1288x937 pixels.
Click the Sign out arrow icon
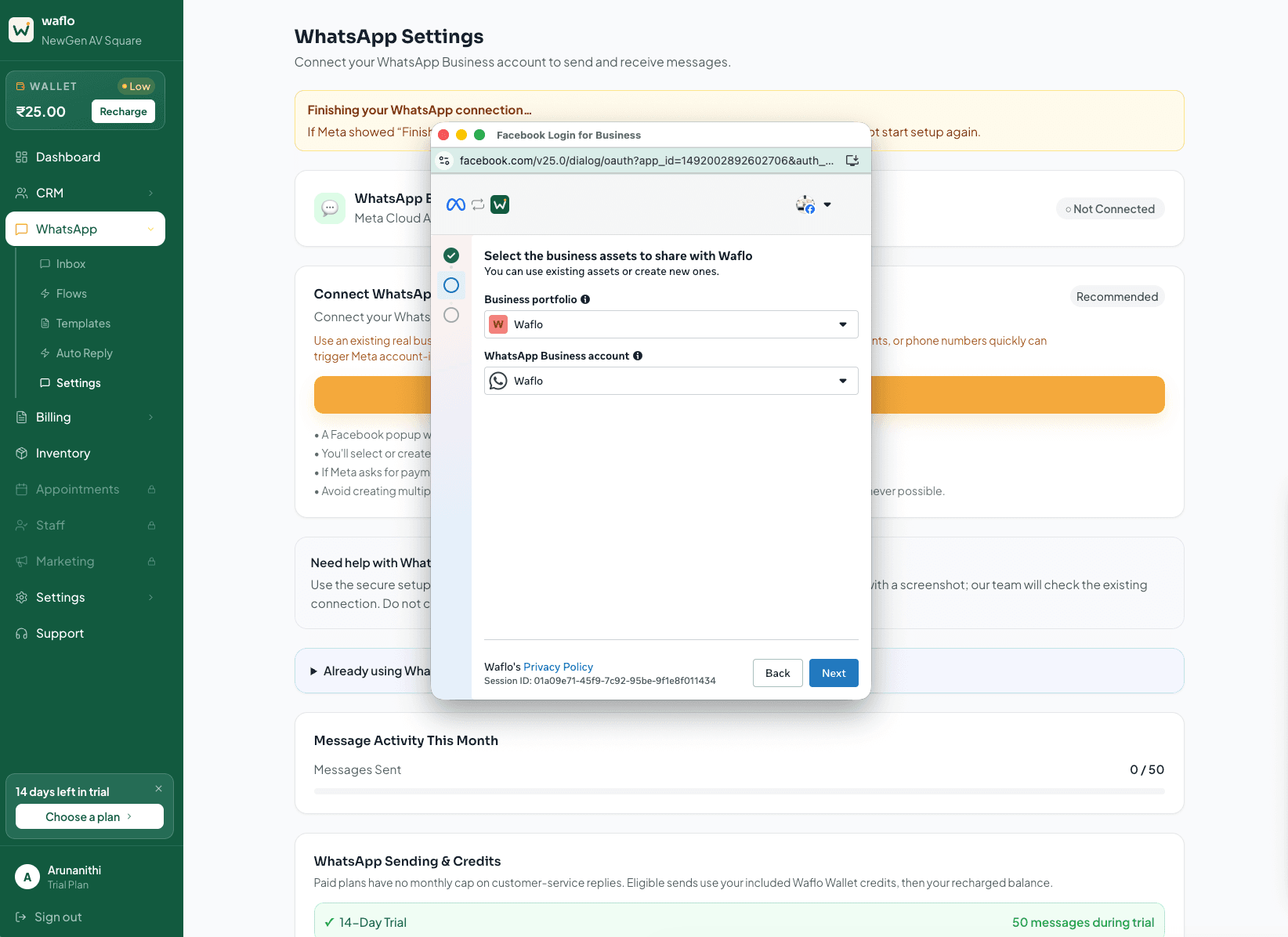click(21, 917)
